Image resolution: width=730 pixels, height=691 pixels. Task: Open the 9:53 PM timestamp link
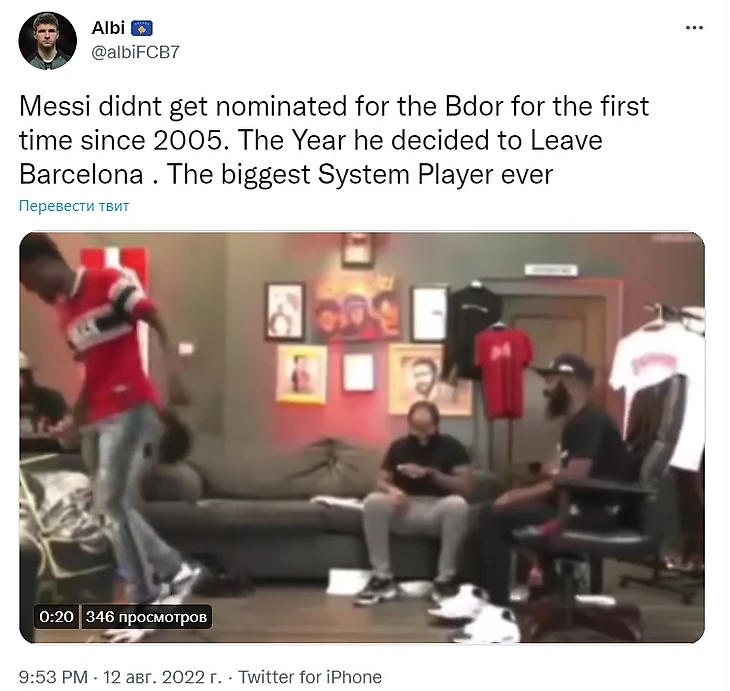(53, 677)
